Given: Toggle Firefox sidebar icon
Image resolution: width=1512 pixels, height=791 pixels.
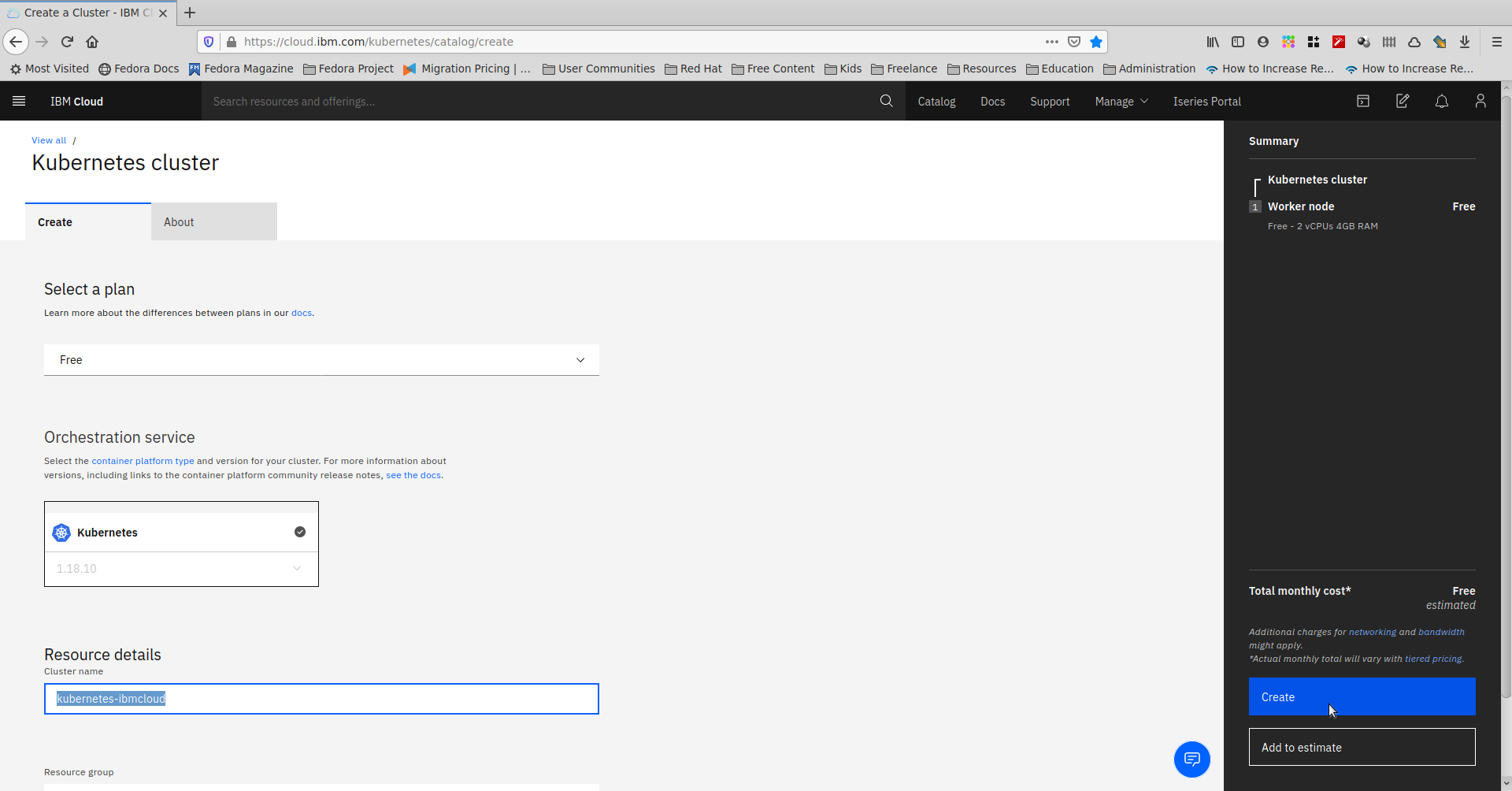Looking at the screenshot, I should (x=1238, y=42).
